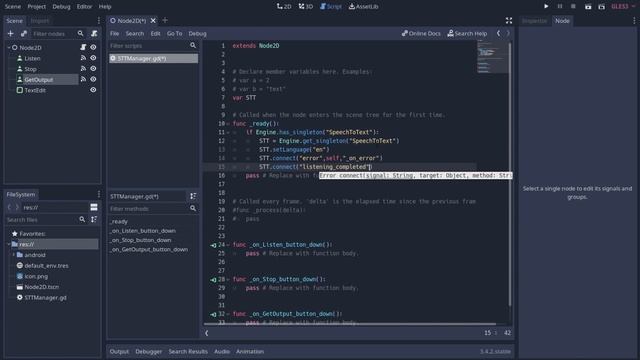This screenshot has height=360, width=640.
Task: Expand the android folder
Action: (x=13, y=255)
